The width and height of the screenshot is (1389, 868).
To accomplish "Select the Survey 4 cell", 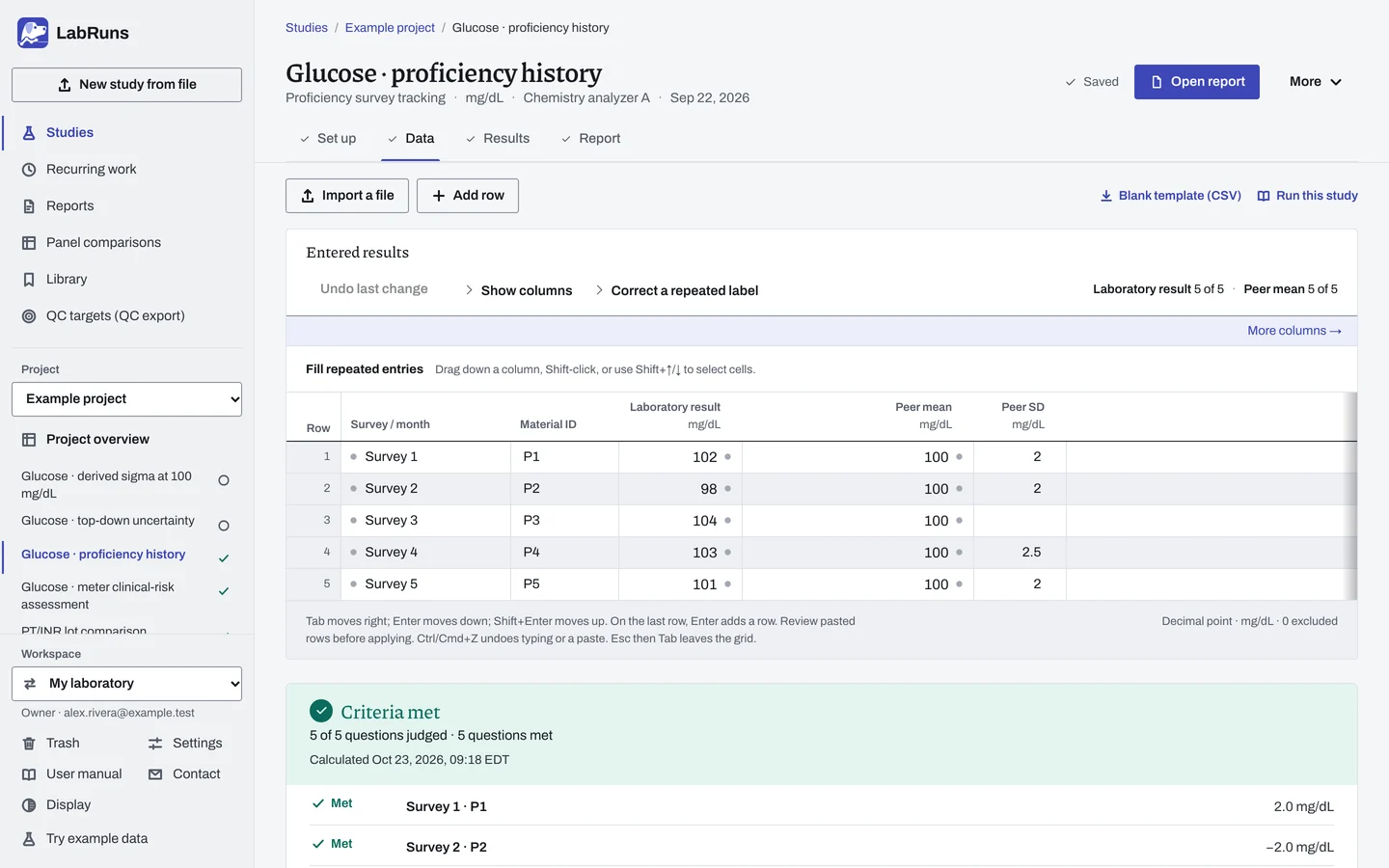I will tap(427, 553).
